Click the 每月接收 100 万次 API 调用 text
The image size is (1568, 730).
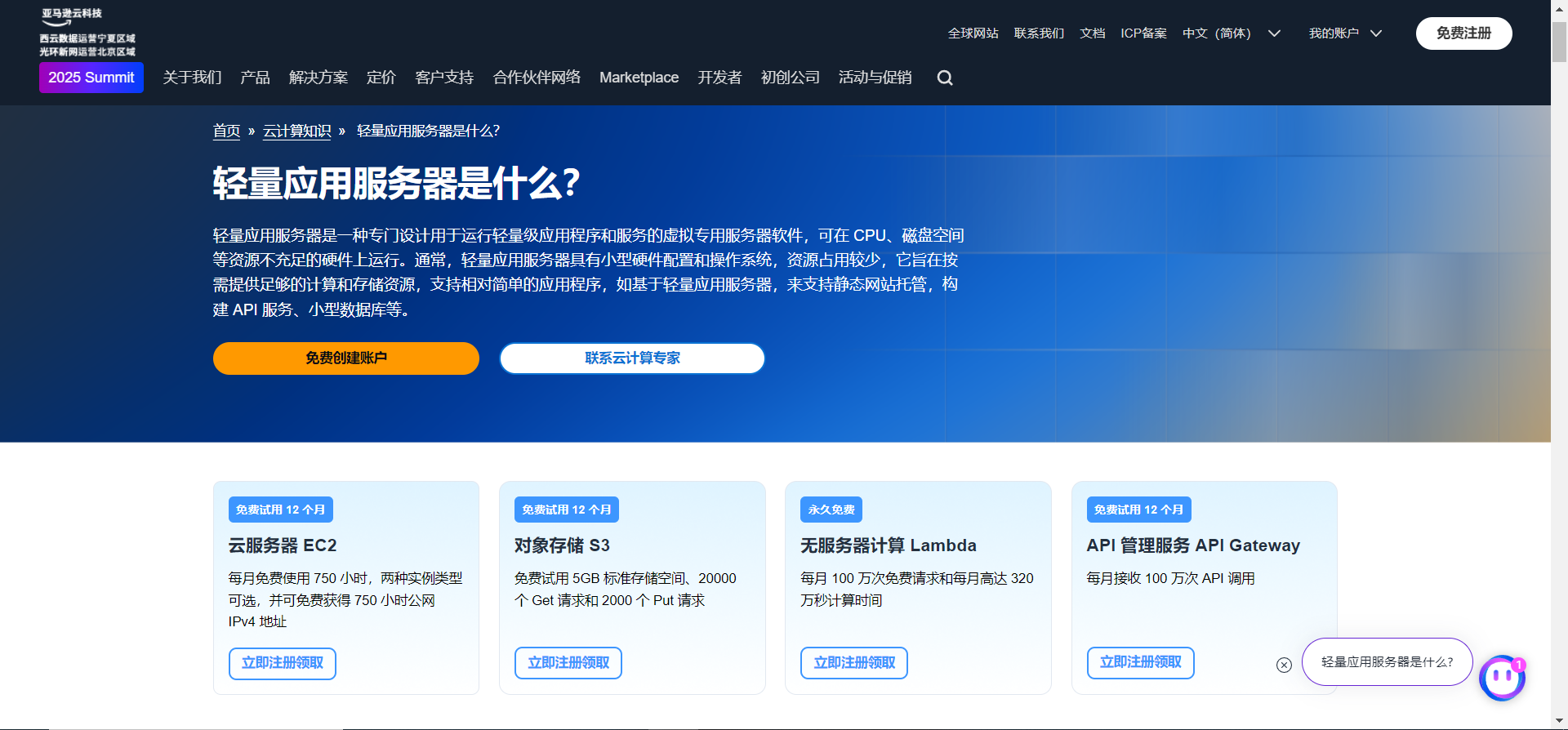coord(1170,578)
